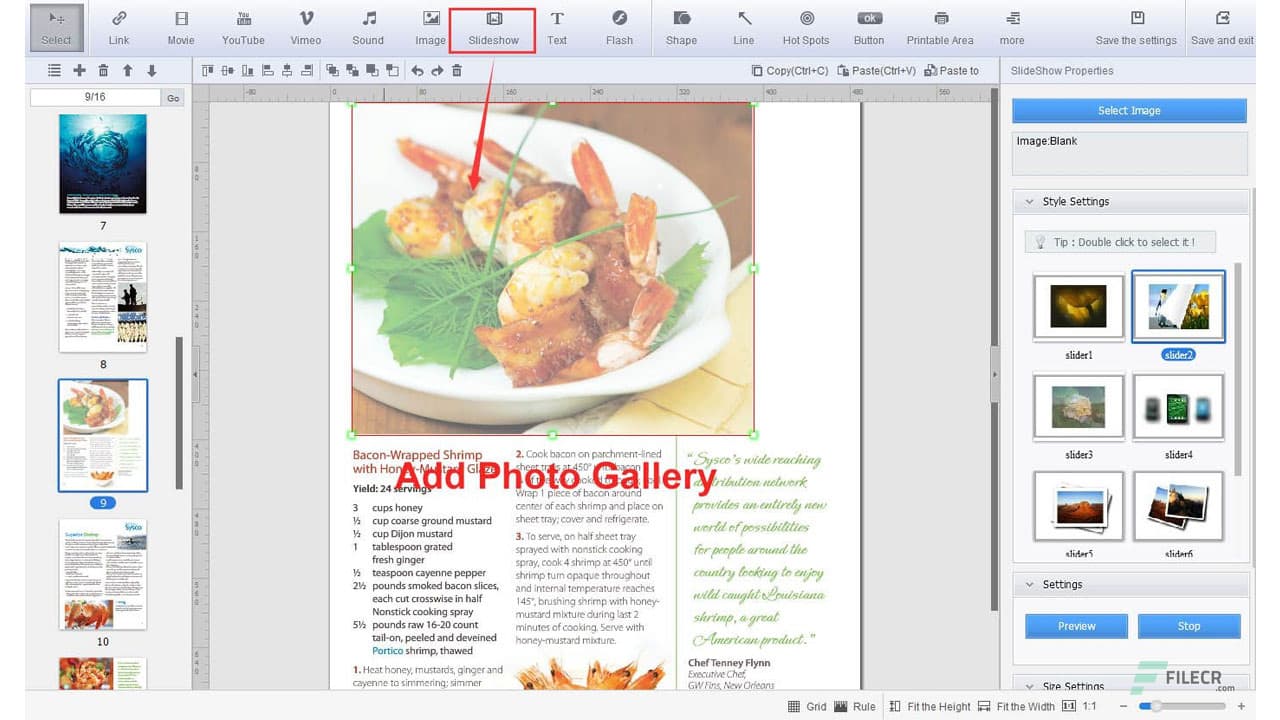Choose the slider5 style thumbnail
The image size is (1280, 720).
pyautogui.click(x=1078, y=506)
